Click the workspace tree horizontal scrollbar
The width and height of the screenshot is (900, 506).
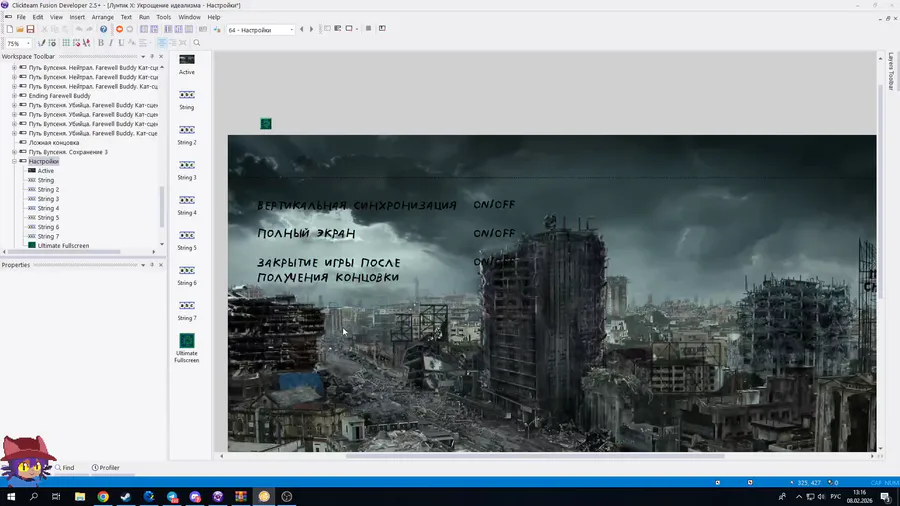[63, 251]
